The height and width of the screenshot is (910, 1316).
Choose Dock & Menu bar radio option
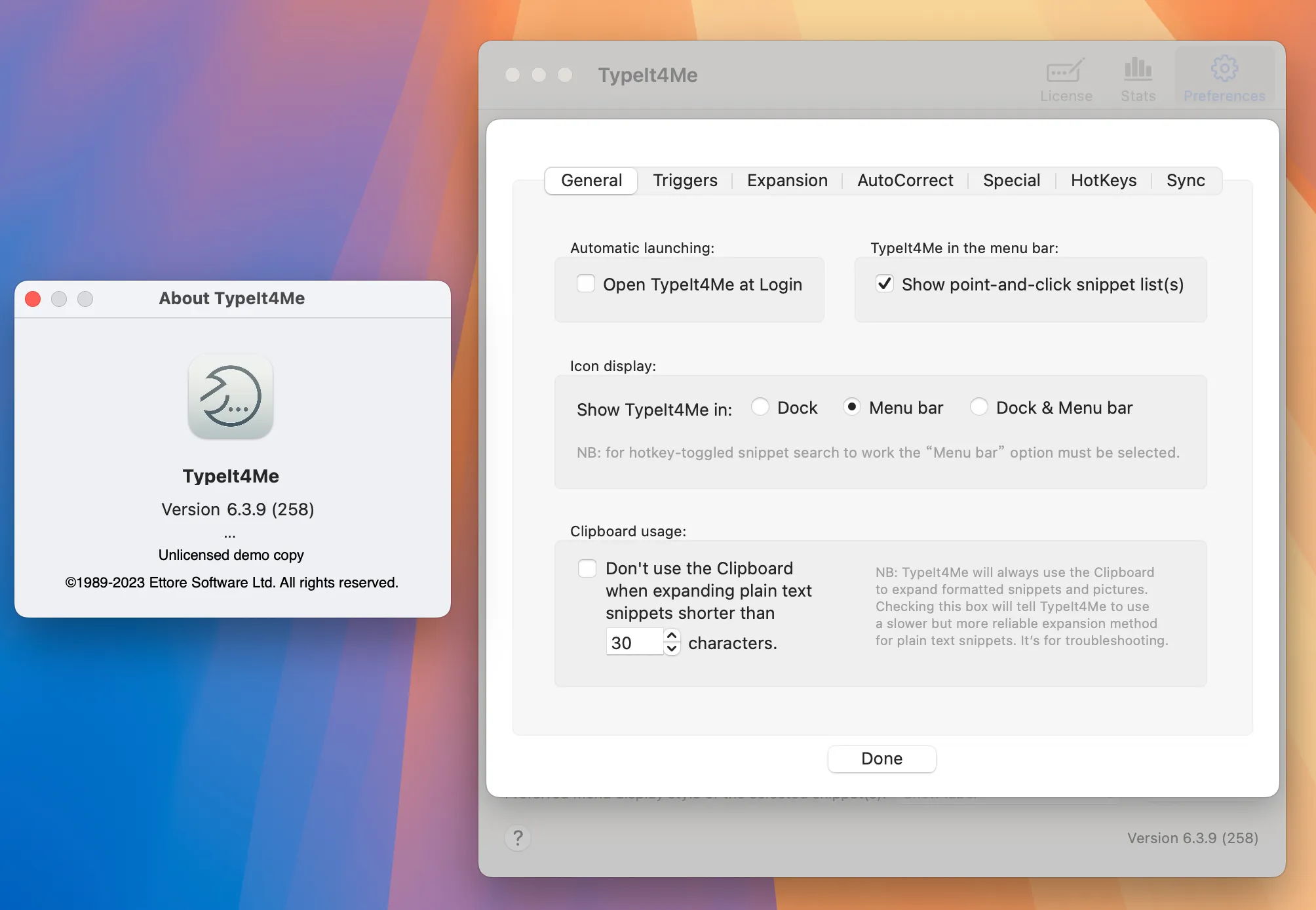[979, 407]
